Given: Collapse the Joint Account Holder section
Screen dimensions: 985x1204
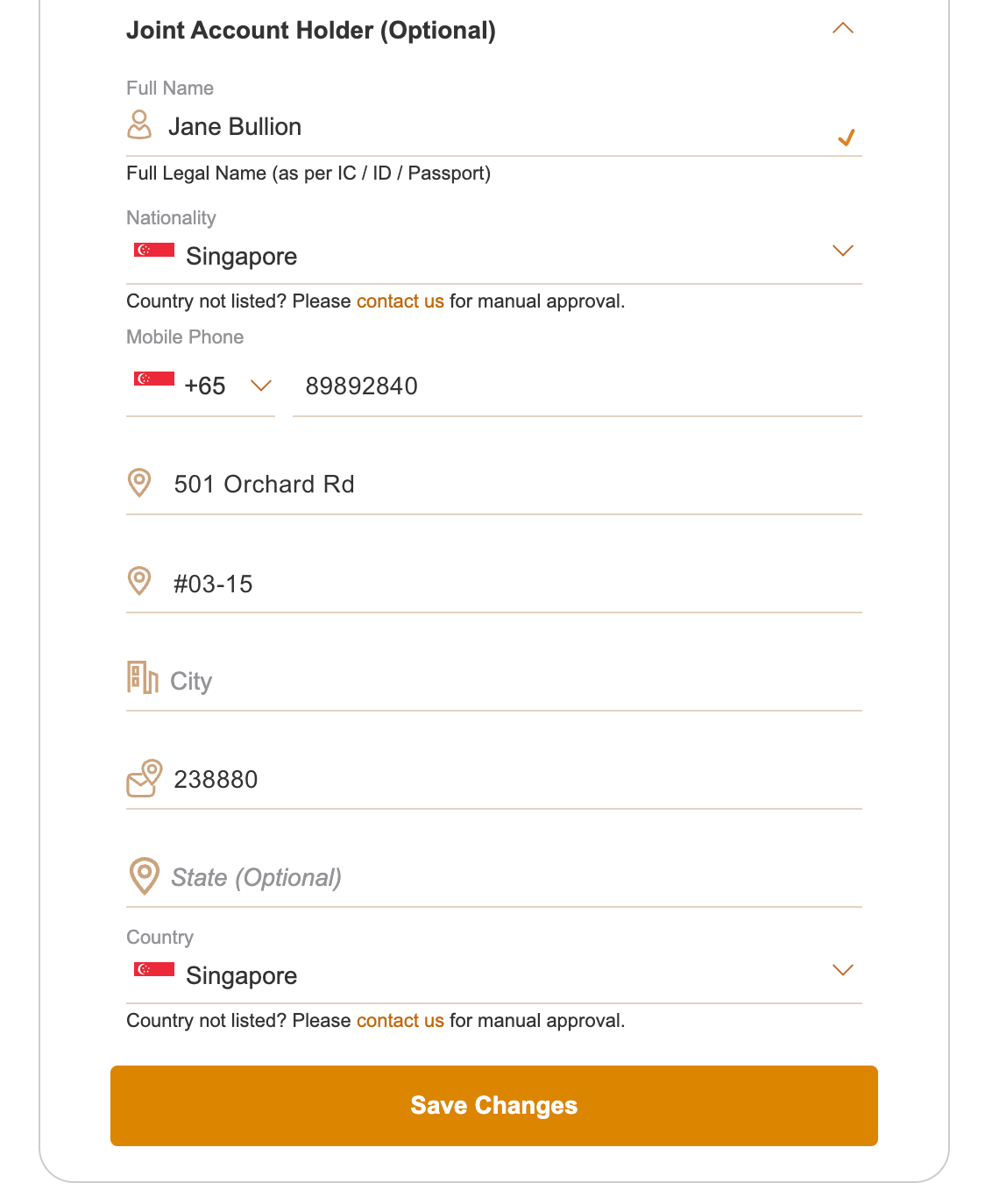Looking at the screenshot, I should [x=842, y=28].
